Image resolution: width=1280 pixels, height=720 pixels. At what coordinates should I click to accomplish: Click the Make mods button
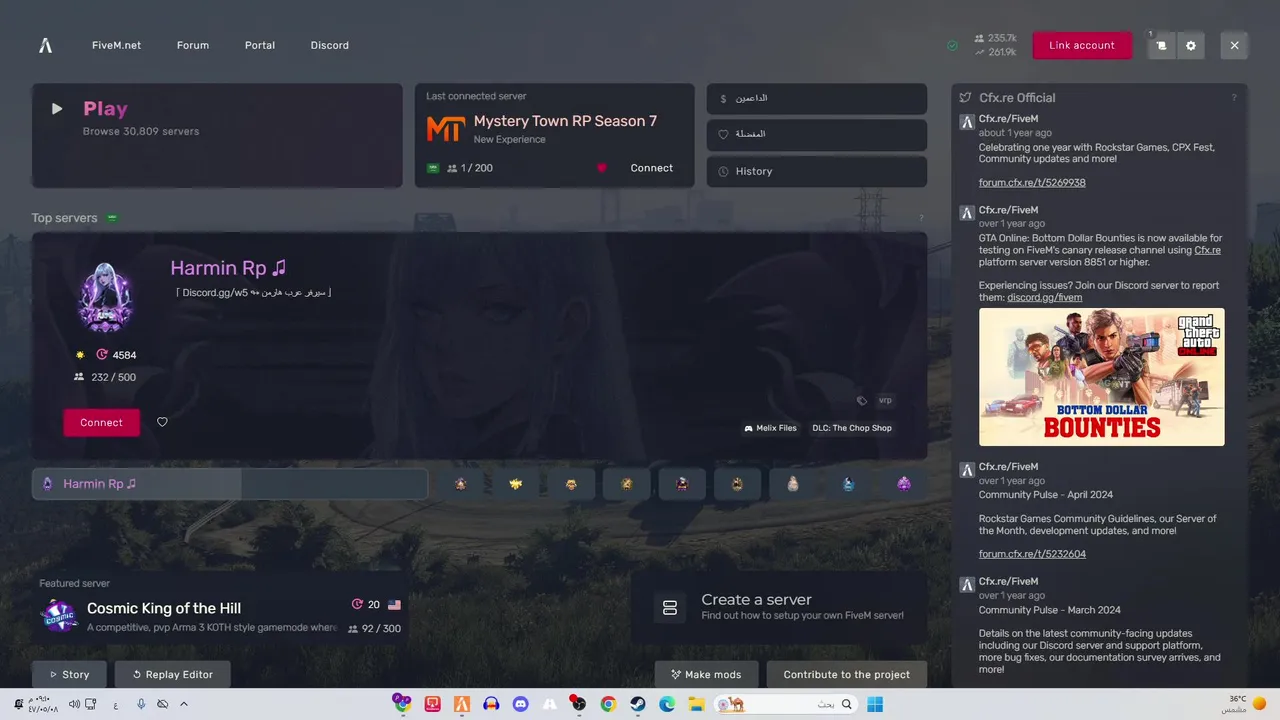tap(706, 674)
